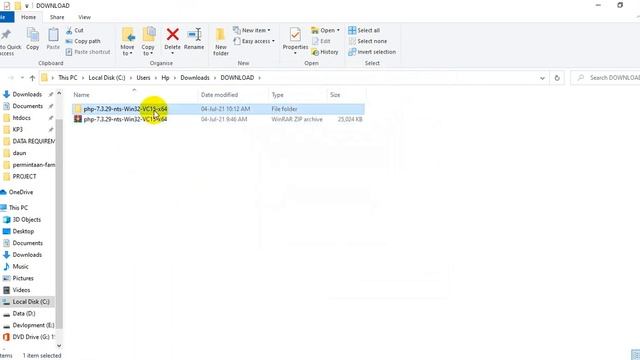
Task: Click Paste shortcut in the ribbon
Action: pos(88,52)
